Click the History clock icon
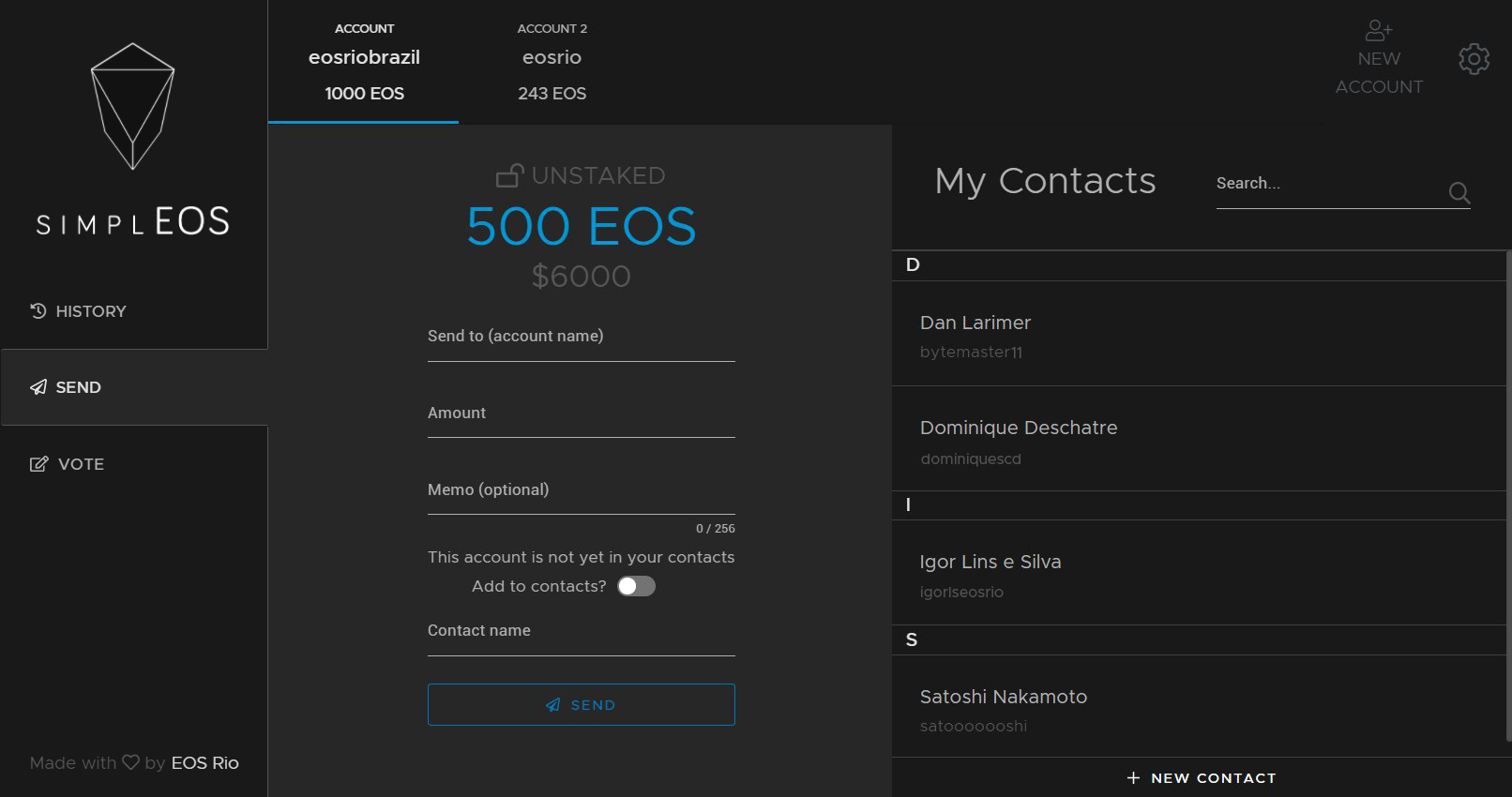This screenshot has width=1512, height=797. point(38,310)
